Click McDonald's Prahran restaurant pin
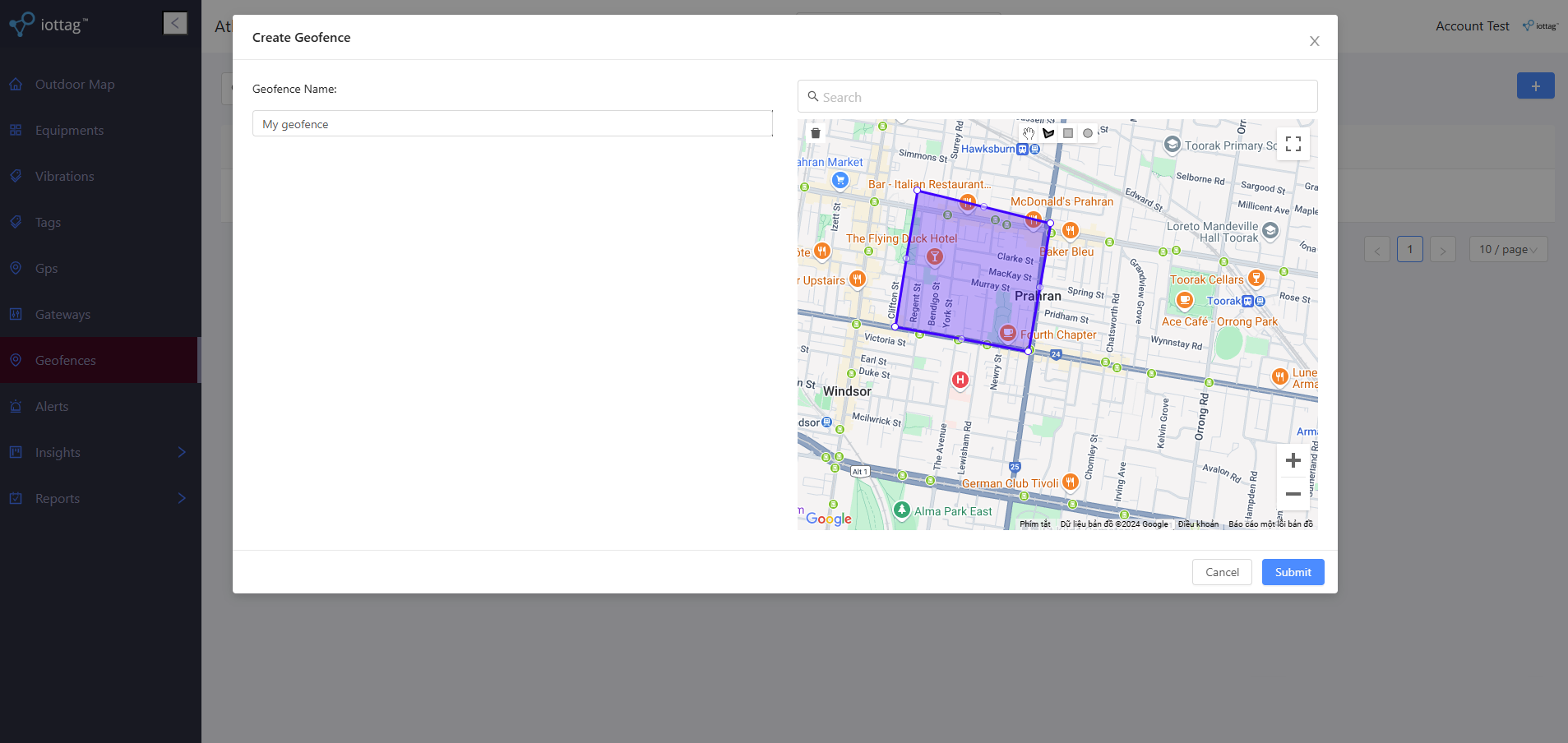This screenshot has width=1568, height=743. pyautogui.click(x=1034, y=219)
